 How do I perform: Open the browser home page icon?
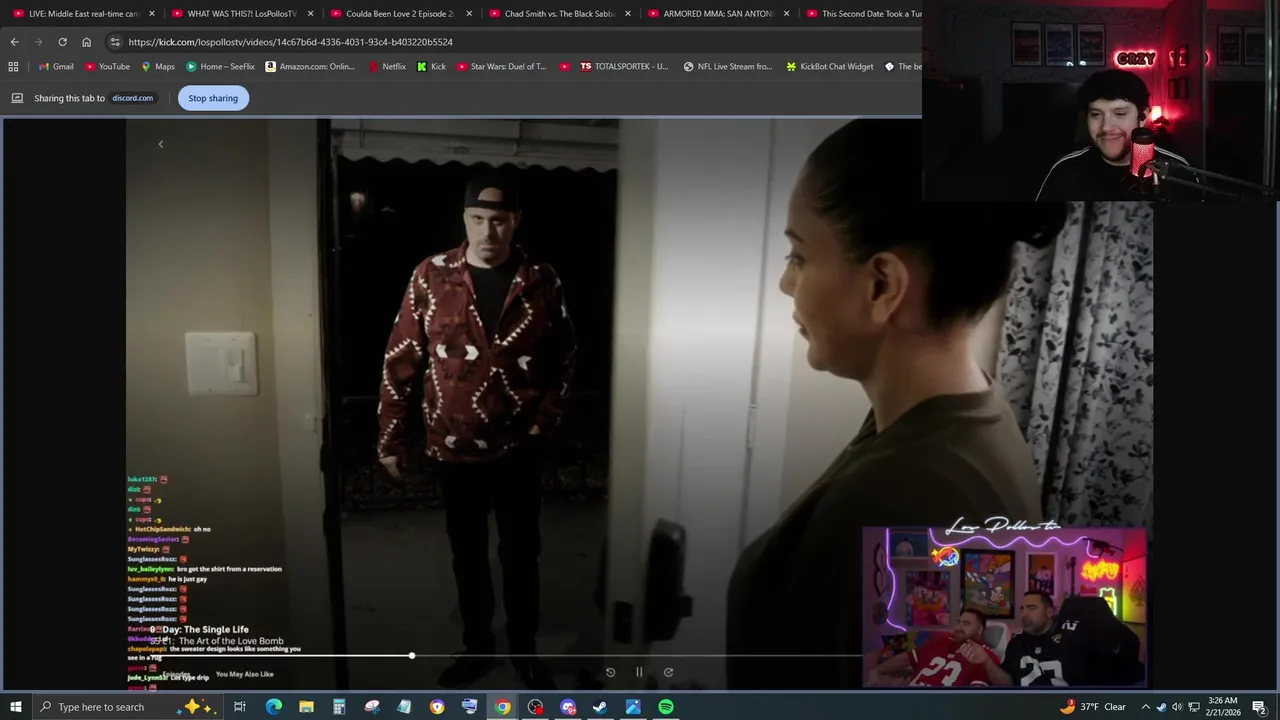click(x=86, y=42)
